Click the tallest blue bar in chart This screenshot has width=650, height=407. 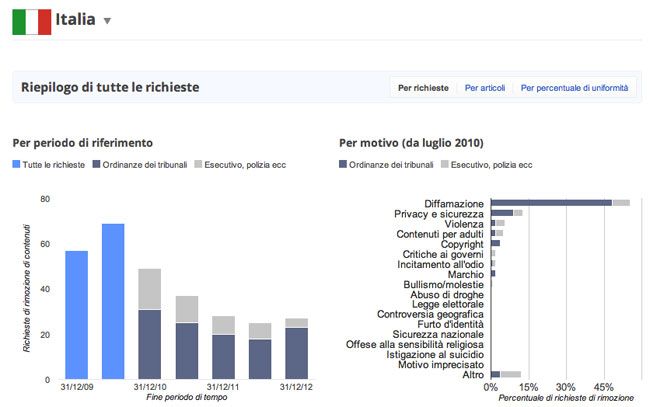[x=113, y=301]
